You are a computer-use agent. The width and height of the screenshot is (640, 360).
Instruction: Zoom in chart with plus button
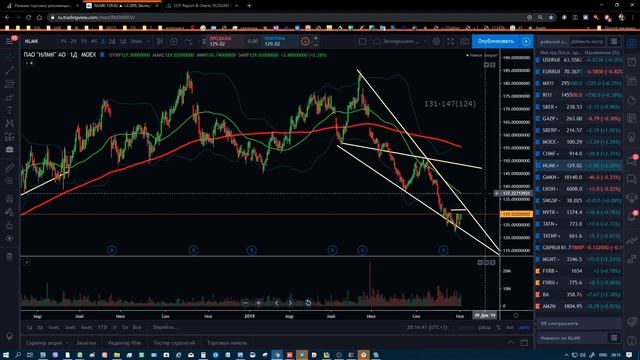point(258,302)
